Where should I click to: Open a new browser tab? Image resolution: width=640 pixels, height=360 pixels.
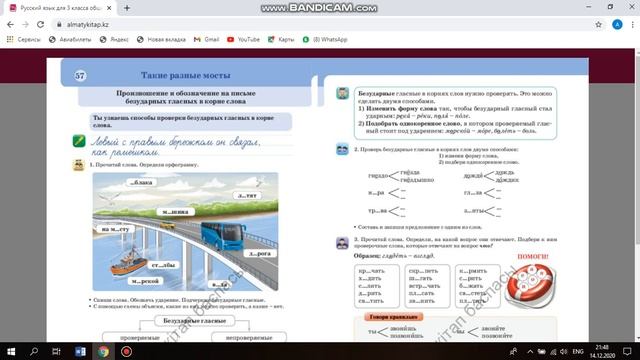127,8
